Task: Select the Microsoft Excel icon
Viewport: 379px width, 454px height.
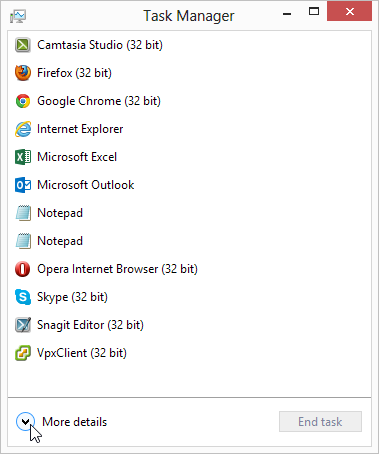Action: point(23,157)
